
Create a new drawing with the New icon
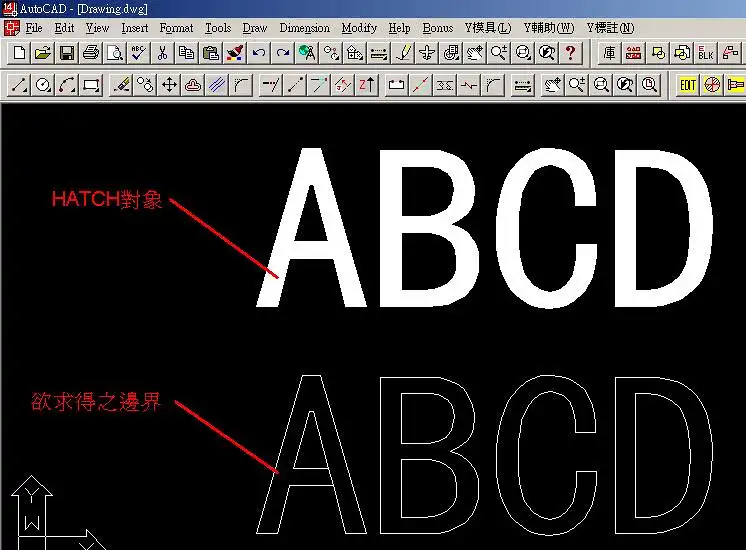(19, 52)
